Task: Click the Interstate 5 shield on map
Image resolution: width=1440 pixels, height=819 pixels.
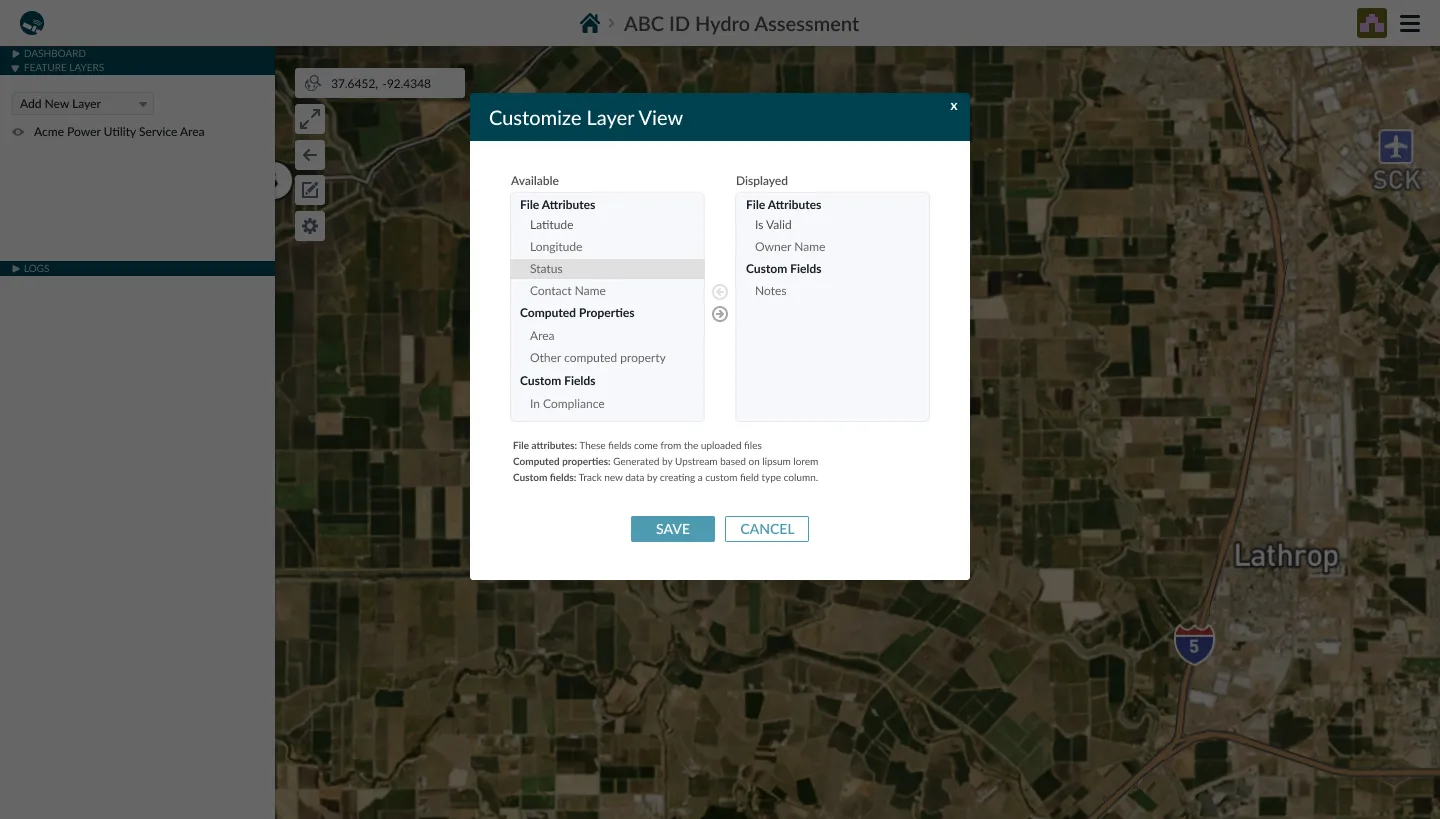Action: click(1194, 645)
